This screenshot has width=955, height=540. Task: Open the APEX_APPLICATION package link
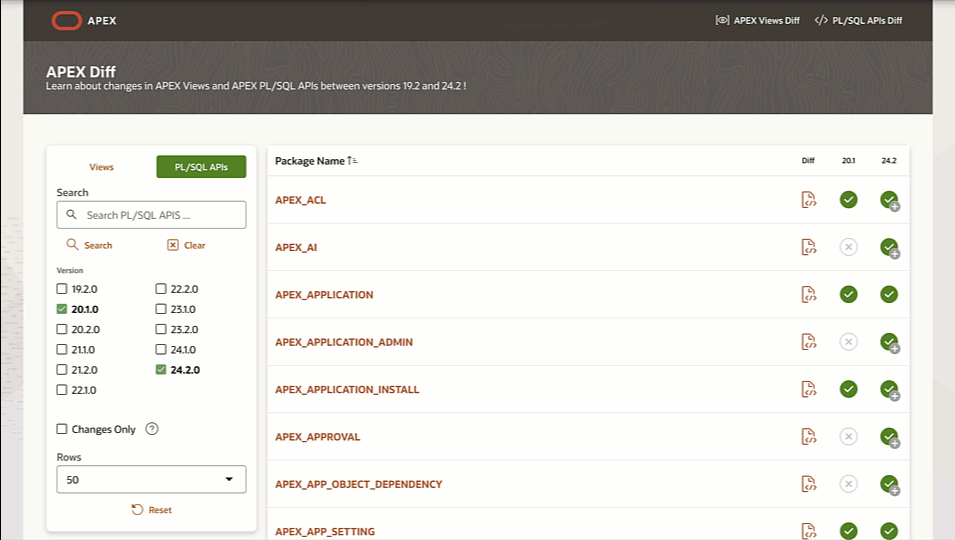[x=324, y=295]
